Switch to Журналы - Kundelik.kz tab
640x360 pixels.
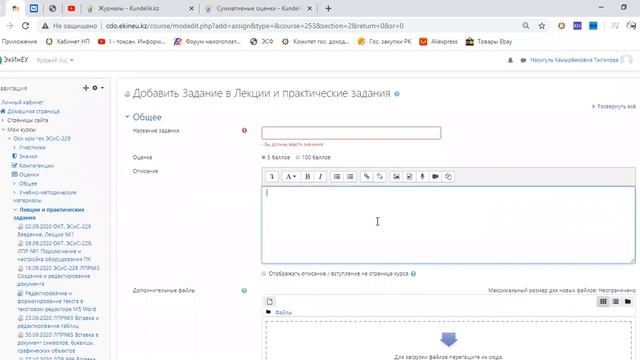[x=141, y=8]
